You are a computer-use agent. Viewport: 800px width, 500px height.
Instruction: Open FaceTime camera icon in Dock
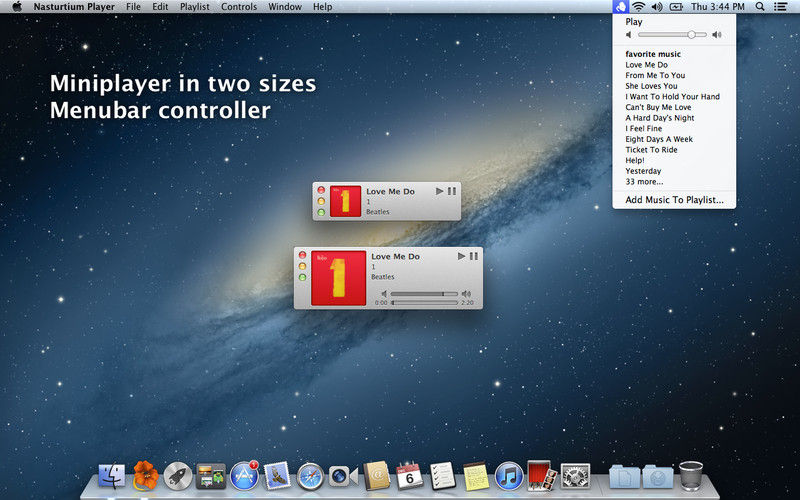[x=343, y=477]
